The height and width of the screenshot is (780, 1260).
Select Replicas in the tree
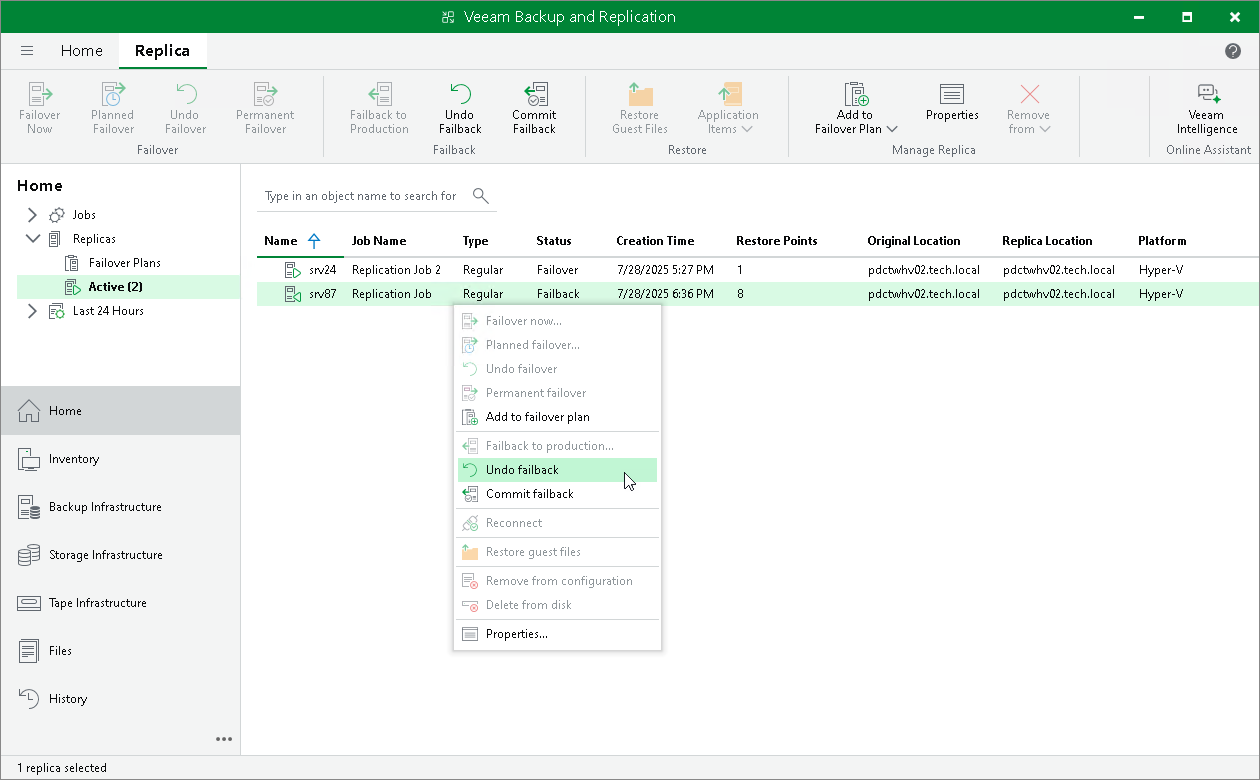(94, 239)
